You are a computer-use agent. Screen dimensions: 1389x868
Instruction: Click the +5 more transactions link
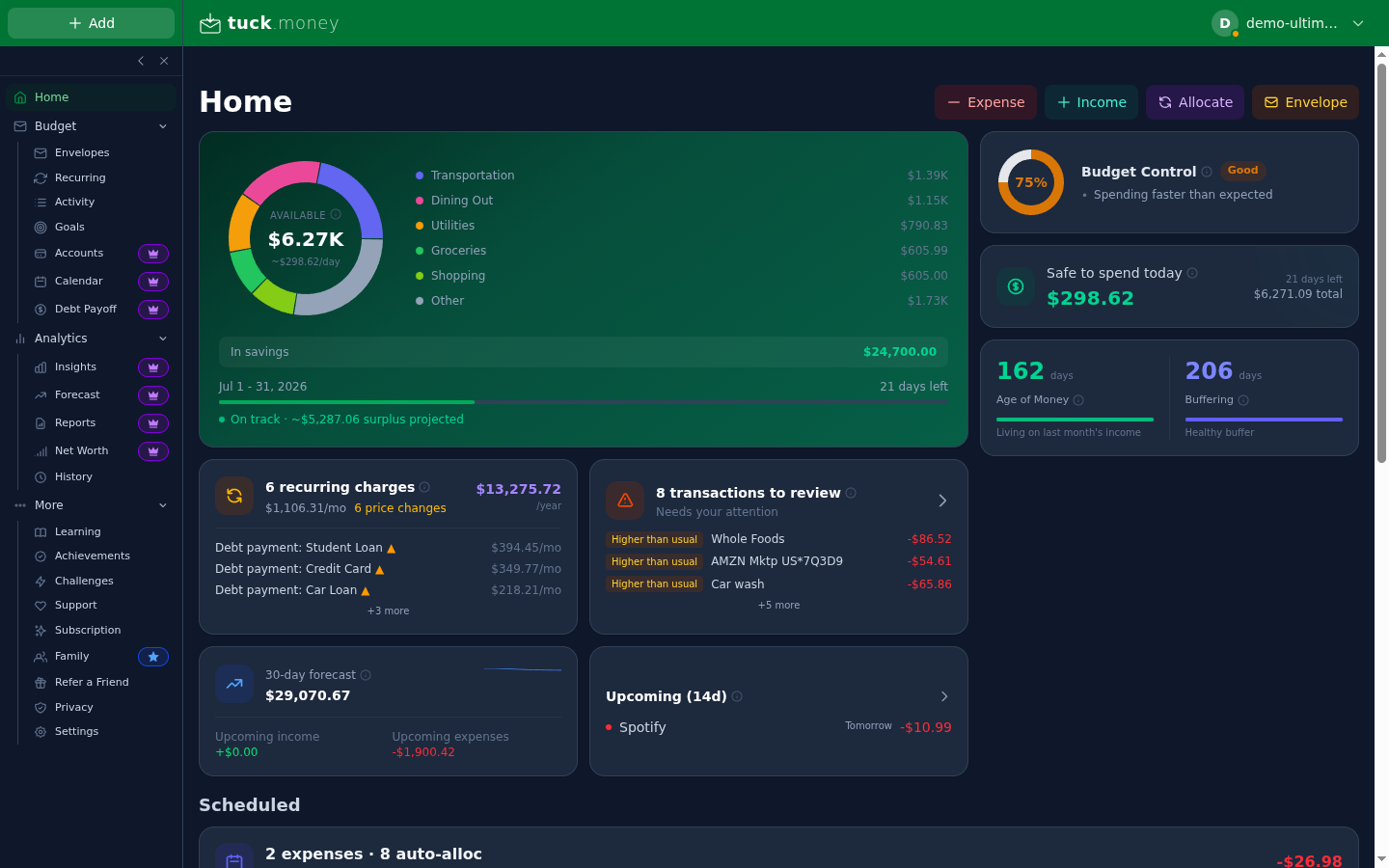[x=778, y=606]
